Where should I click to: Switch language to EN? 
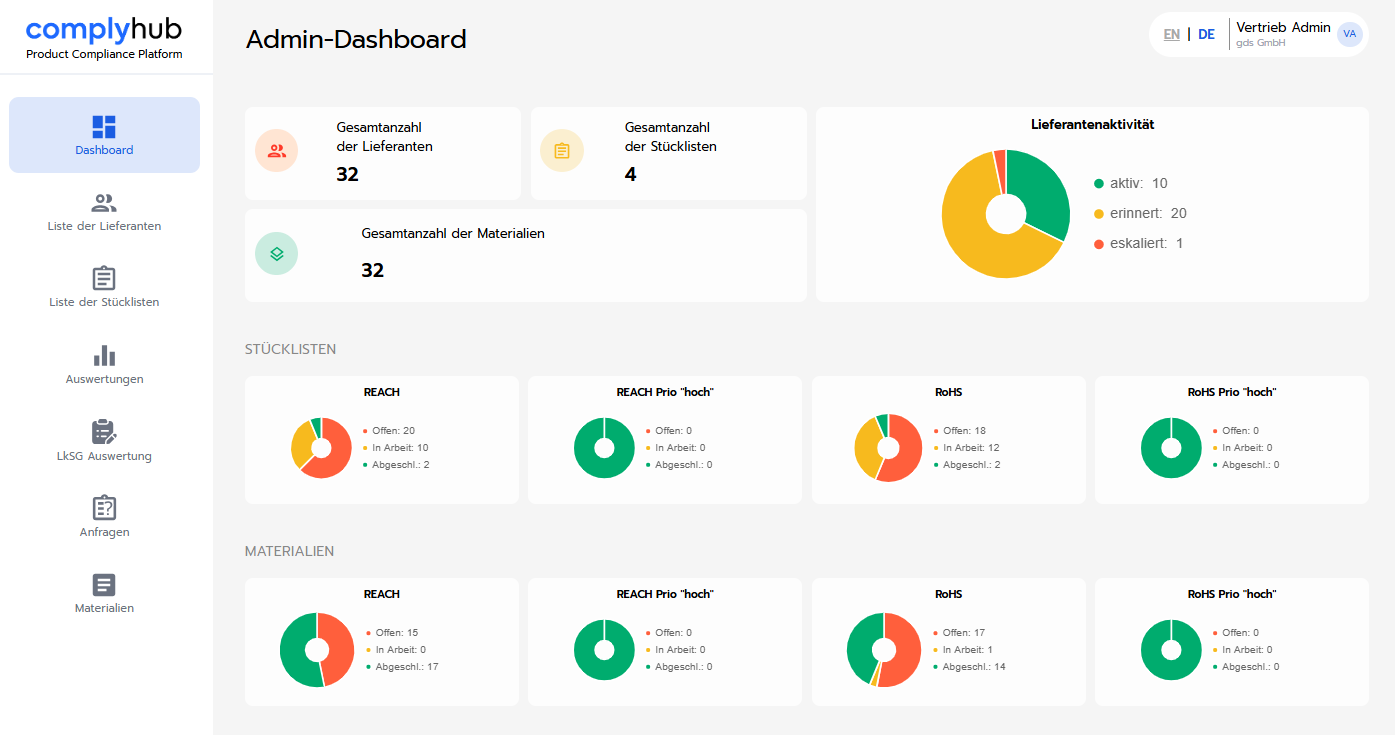point(1172,34)
